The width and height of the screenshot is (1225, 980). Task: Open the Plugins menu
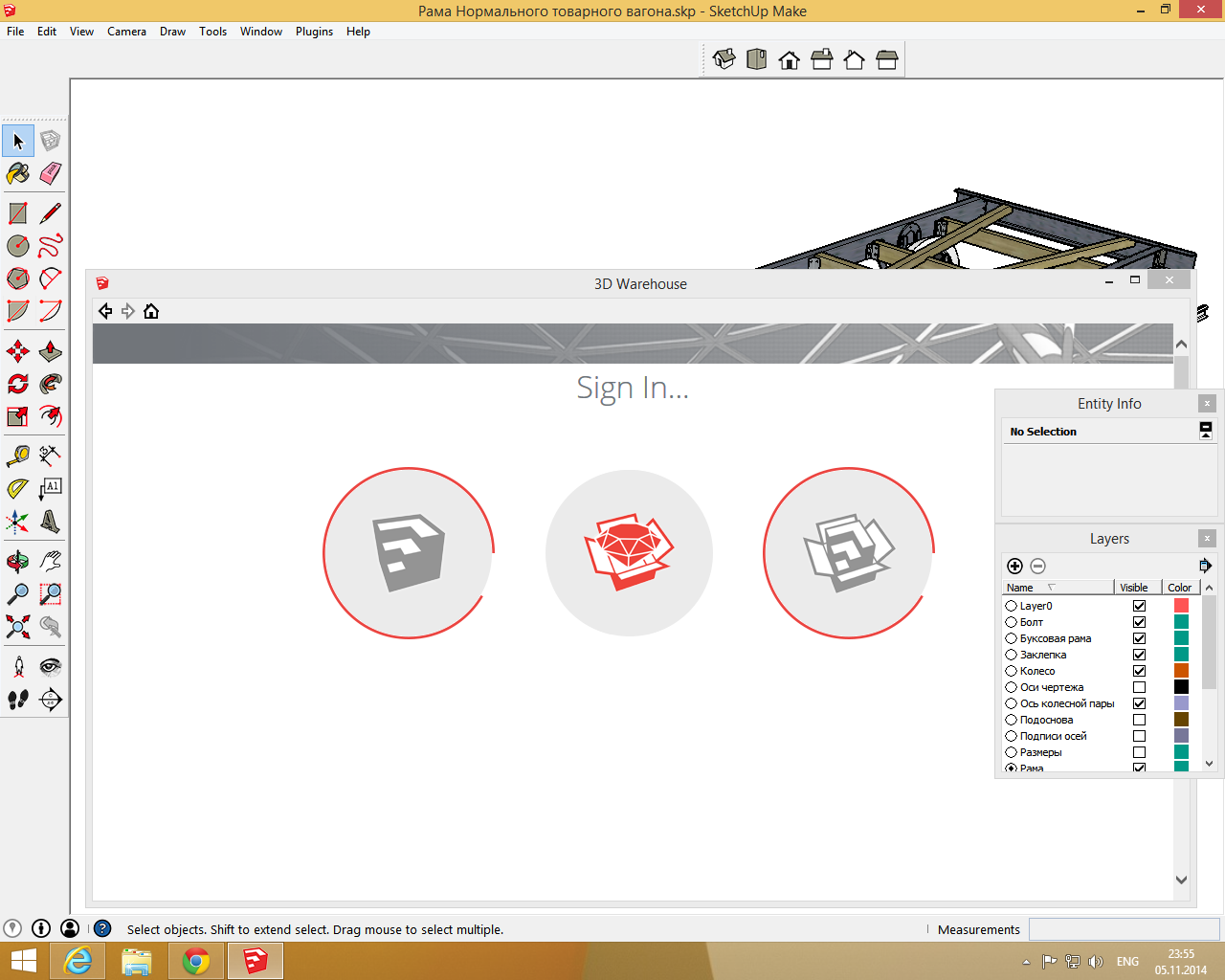pos(314,32)
